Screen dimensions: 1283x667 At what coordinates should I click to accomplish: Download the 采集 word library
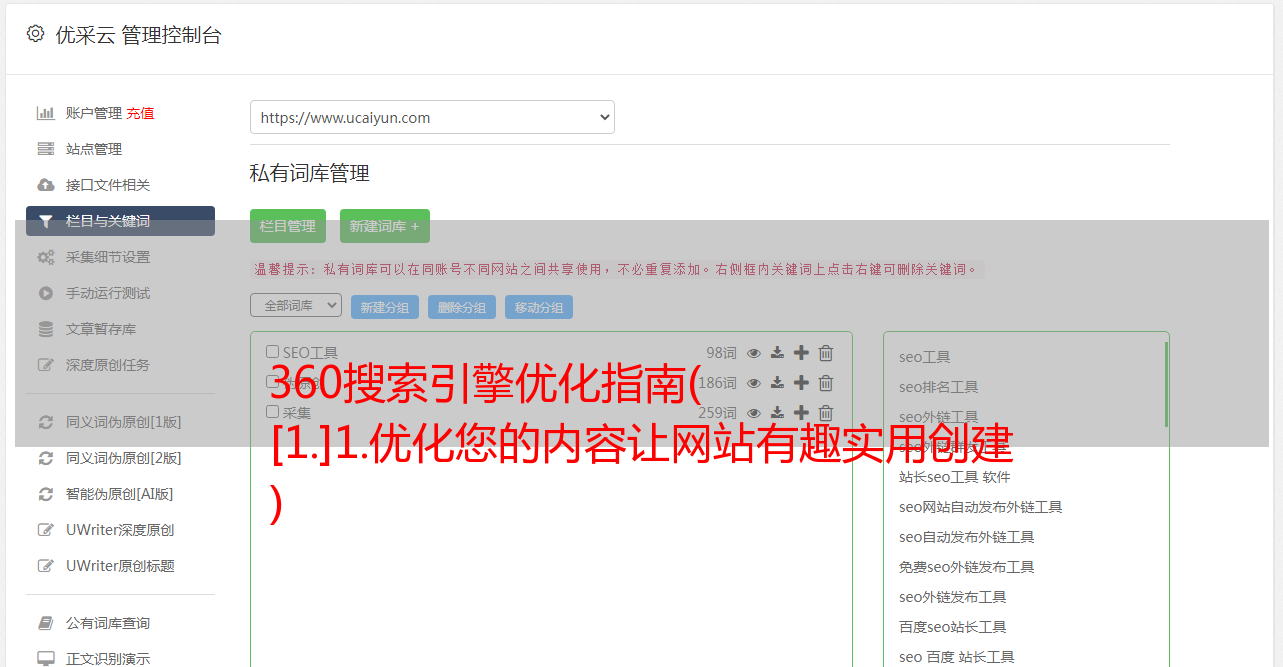click(777, 413)
